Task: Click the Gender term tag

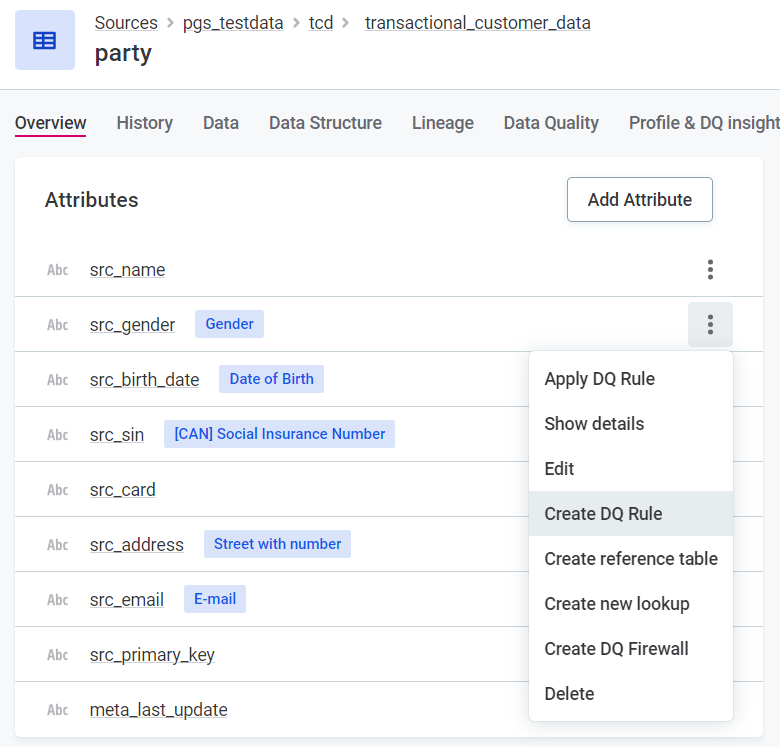Action: (x=229, y=324)
